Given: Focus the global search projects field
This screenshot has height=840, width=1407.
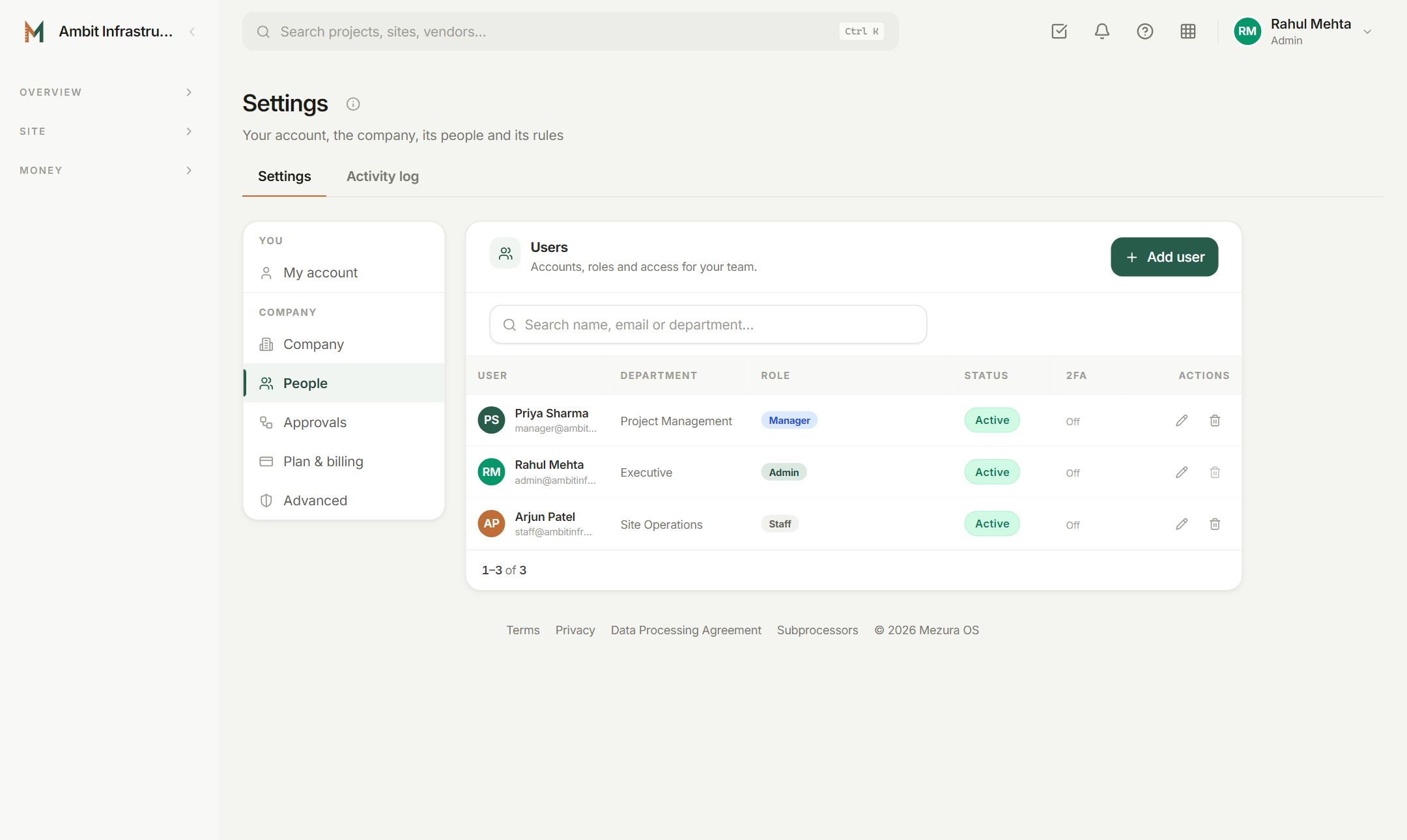Looking at the screenshot, I should 571,31.
